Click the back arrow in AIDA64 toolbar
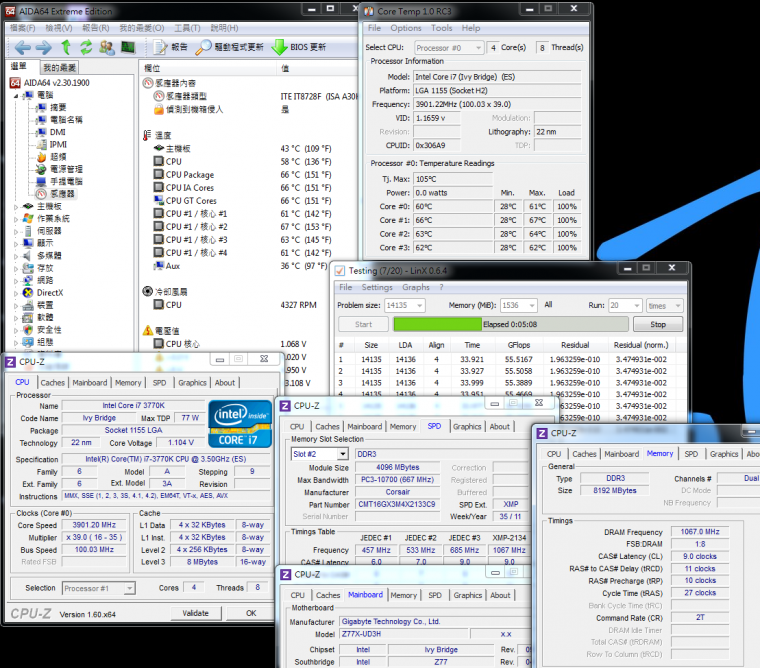Image resolution: width=760 pixels, height=668 pixels. tap(21, 47)
